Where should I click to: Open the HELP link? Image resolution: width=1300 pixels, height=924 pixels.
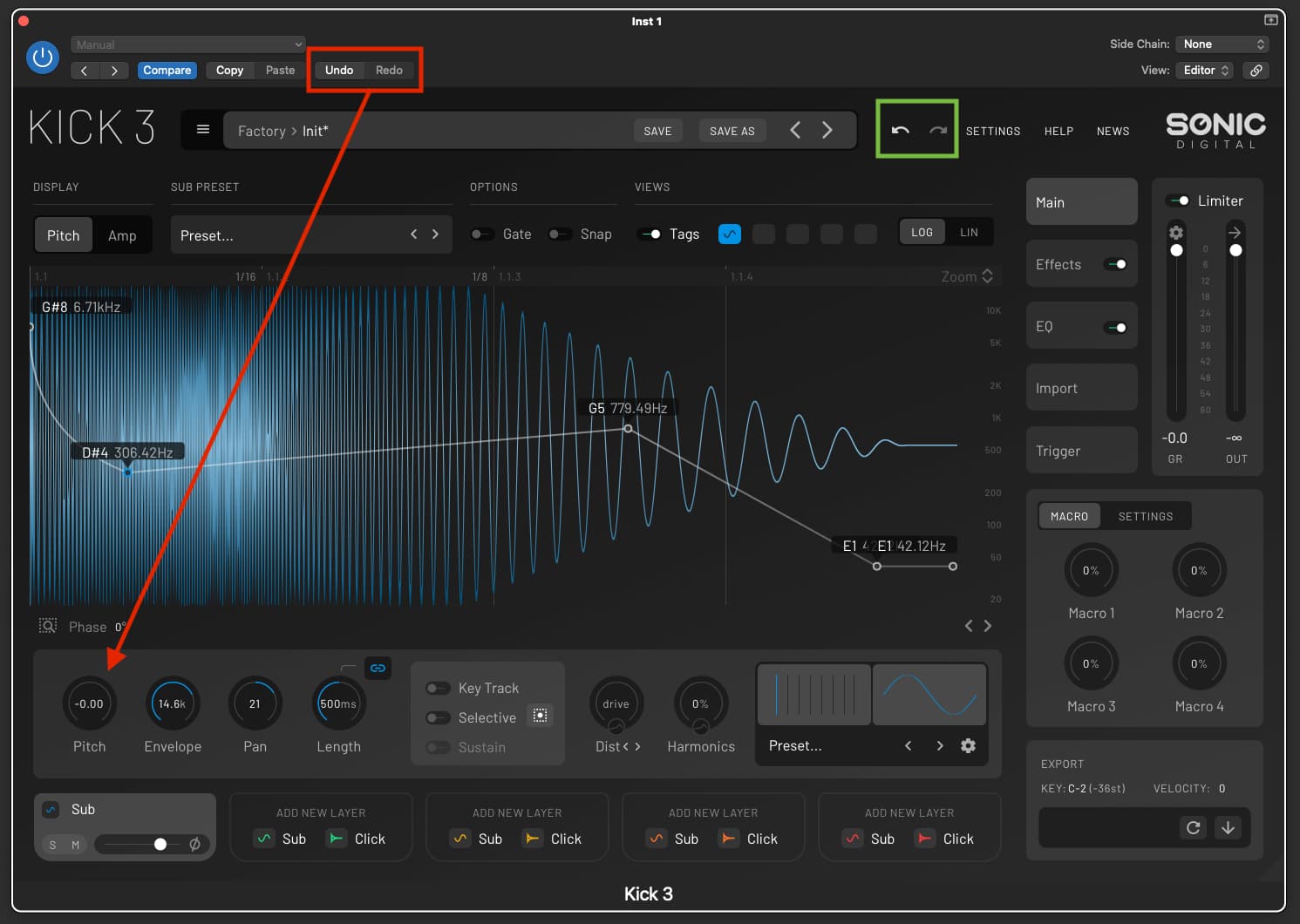[x=1058, y=131]
